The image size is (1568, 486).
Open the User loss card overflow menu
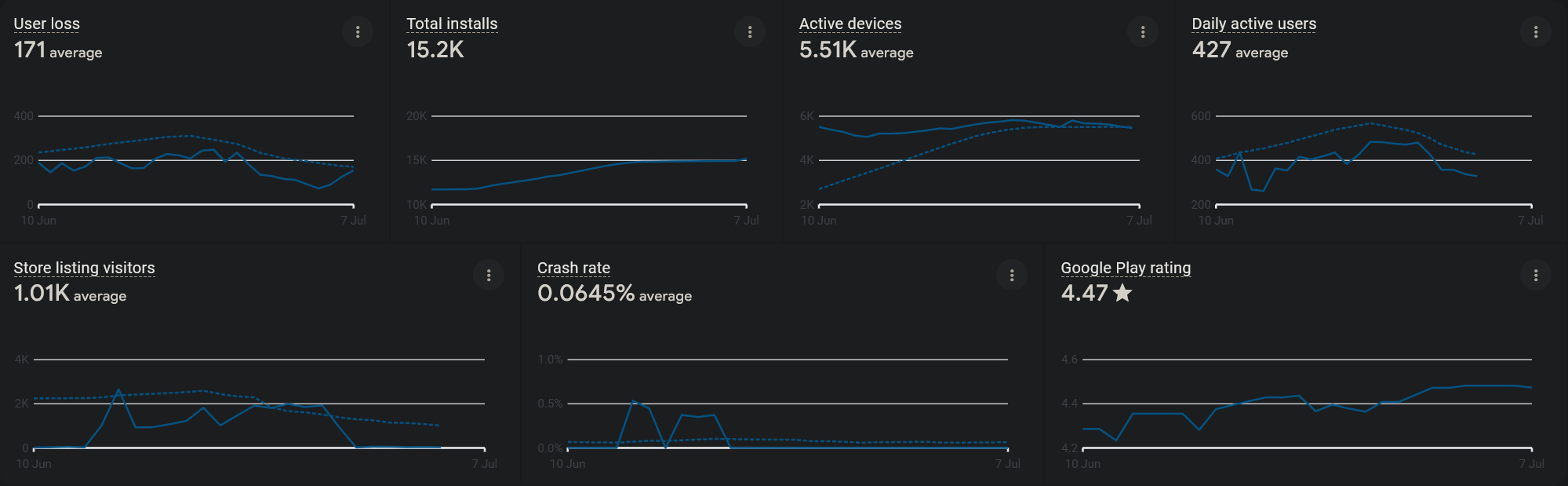(358, 31)
